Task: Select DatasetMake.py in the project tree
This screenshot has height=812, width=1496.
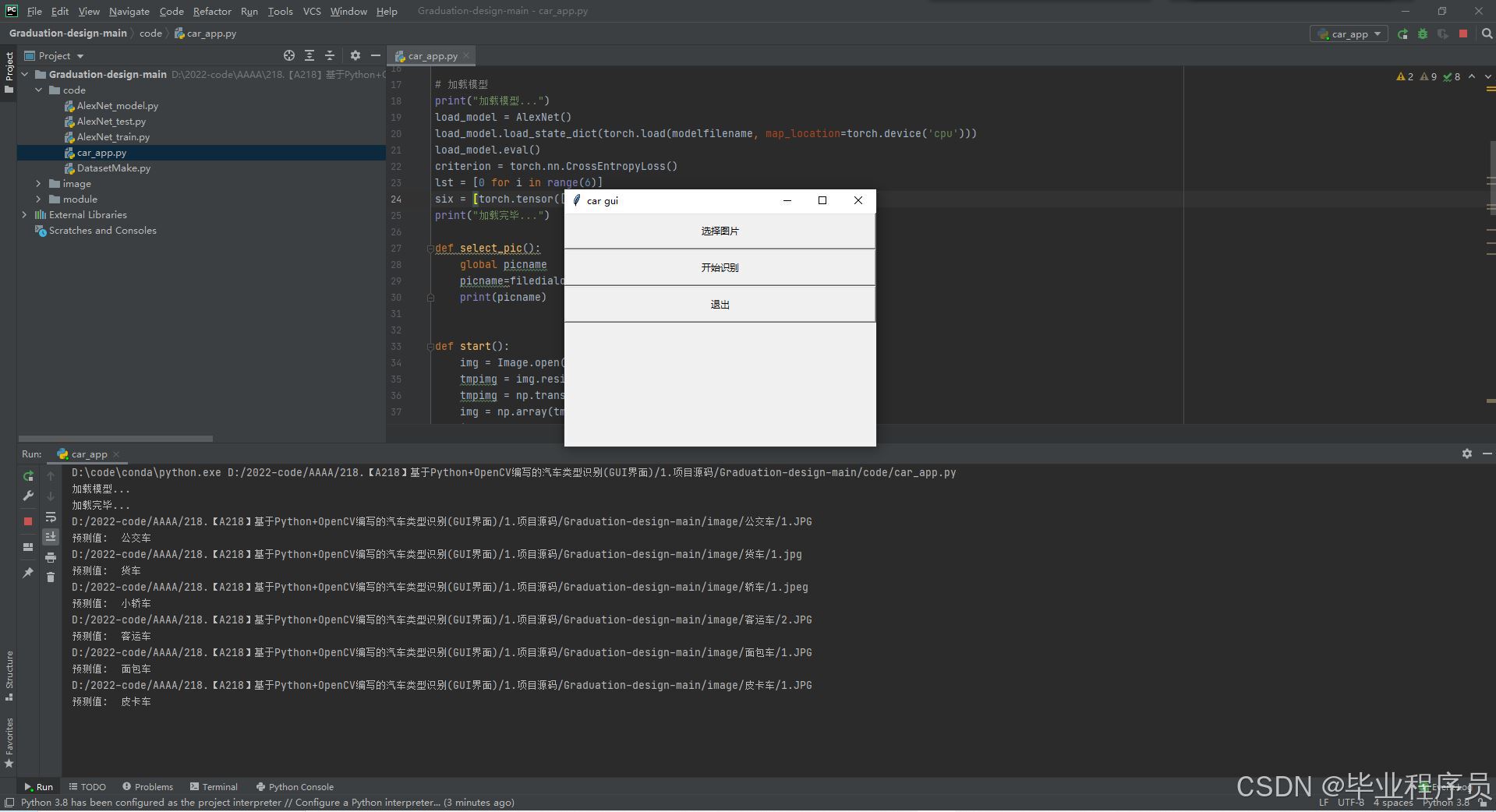Action: (114, 168)
